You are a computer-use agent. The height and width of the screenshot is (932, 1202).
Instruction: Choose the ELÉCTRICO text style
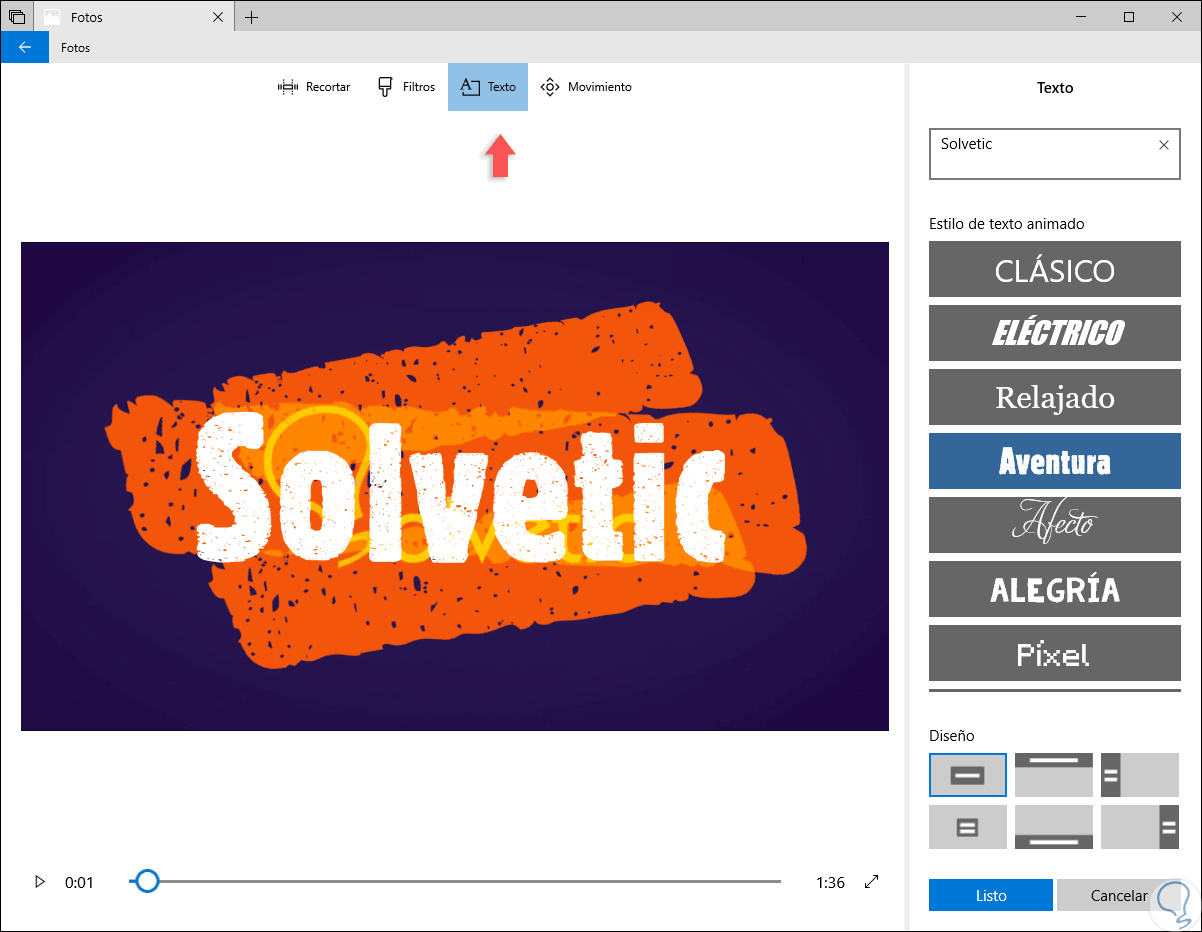[x=1055, y=333]
